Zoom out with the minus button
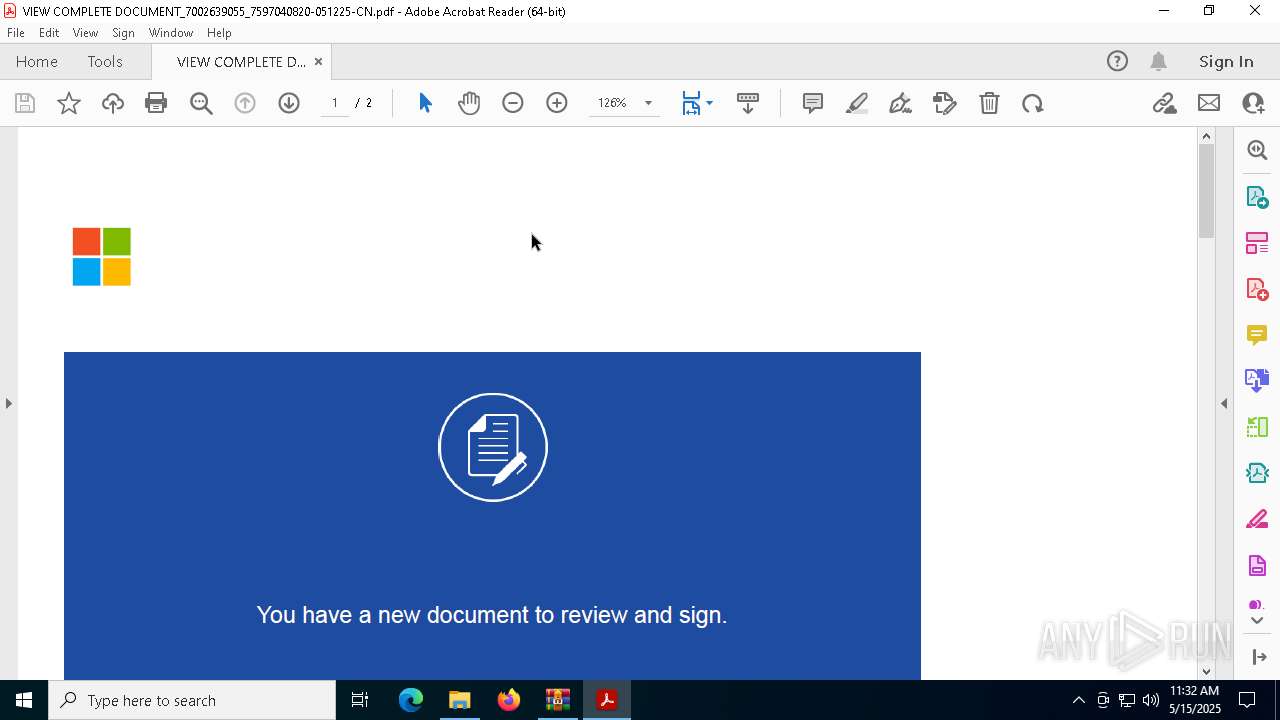1280x720 pixels. tap(513, 103)
